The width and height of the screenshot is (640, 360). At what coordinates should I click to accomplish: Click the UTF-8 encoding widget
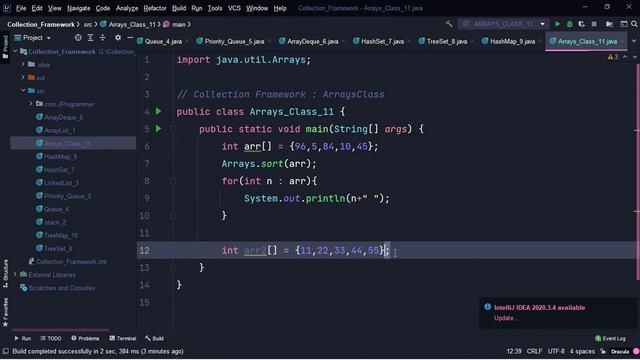click(x=556, y=351)
